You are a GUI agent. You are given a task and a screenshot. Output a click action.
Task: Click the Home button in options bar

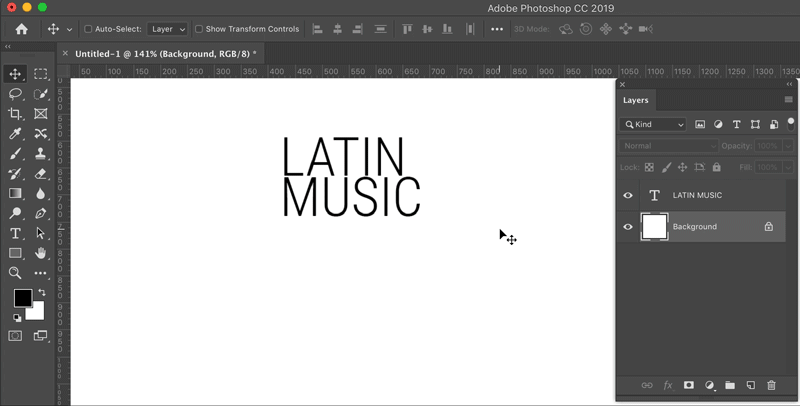(x=21, y=29)
